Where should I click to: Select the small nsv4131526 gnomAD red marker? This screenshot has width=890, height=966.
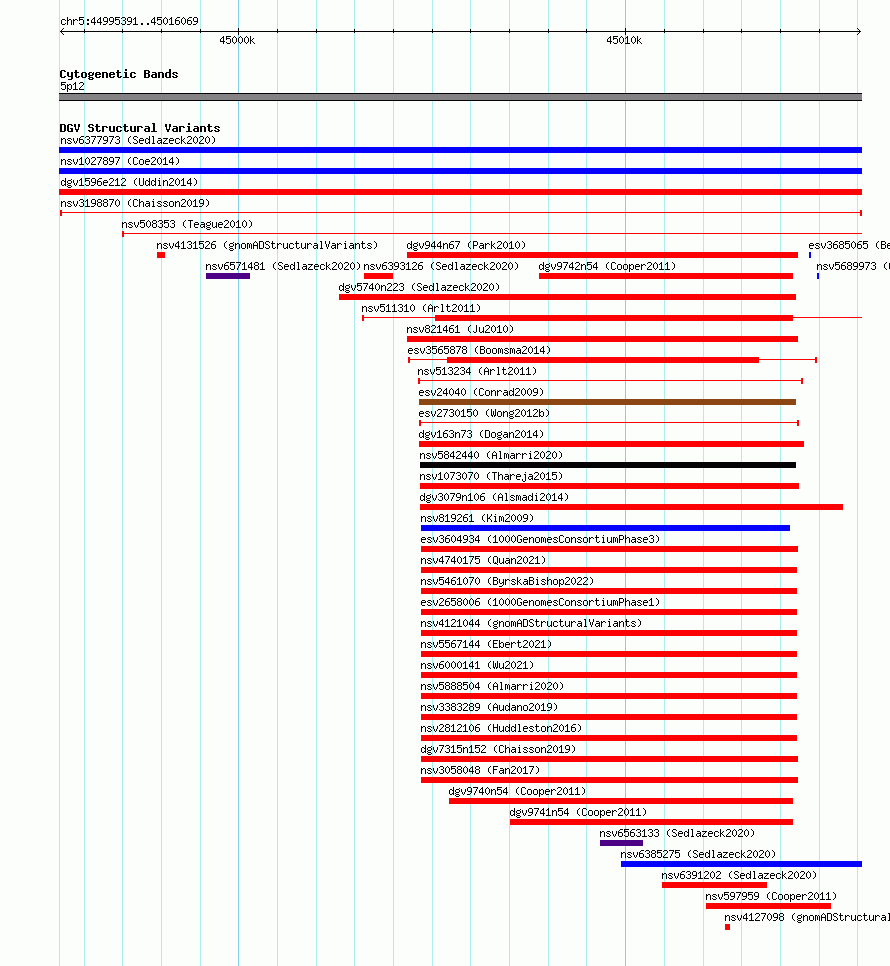tap(161, 255)
